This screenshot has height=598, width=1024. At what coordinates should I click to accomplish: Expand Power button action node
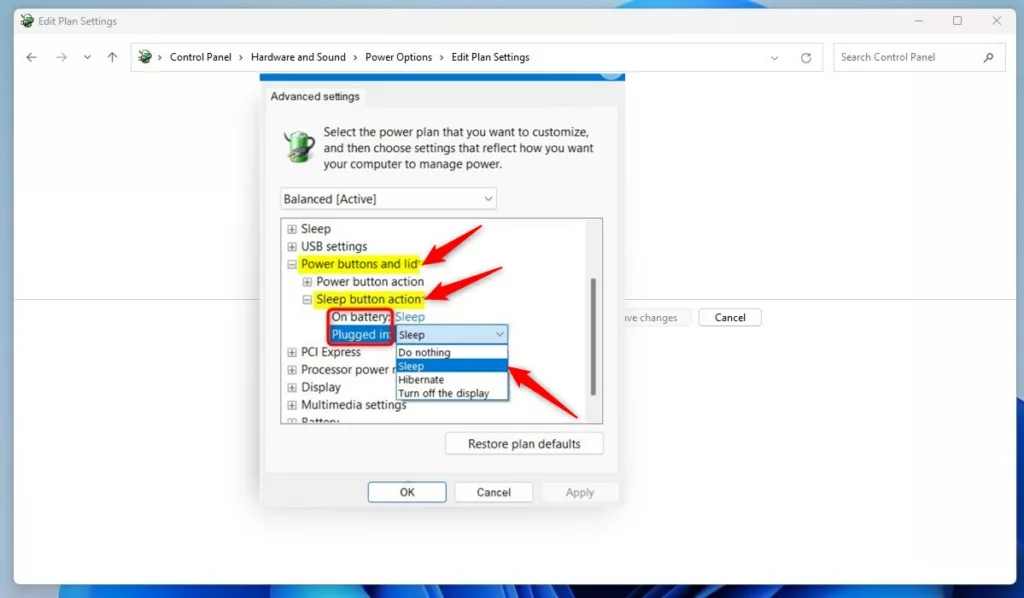307,282
